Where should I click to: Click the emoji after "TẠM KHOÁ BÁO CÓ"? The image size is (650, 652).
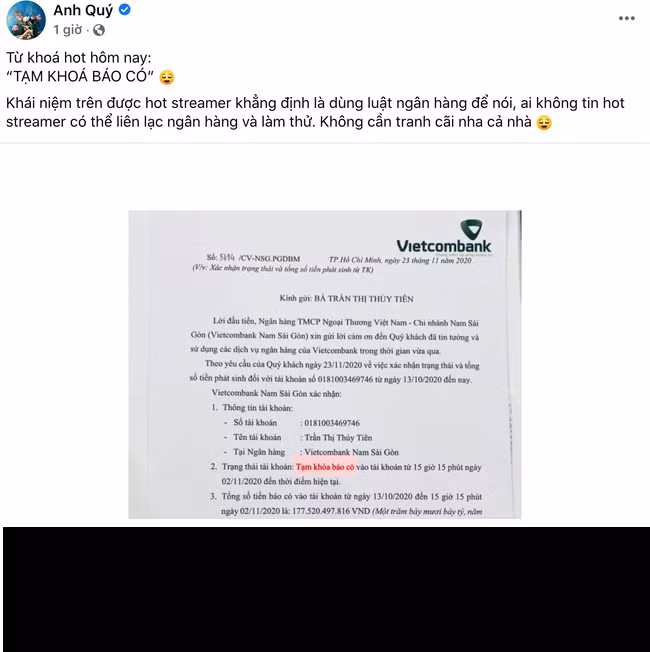(x=167, y=77)
